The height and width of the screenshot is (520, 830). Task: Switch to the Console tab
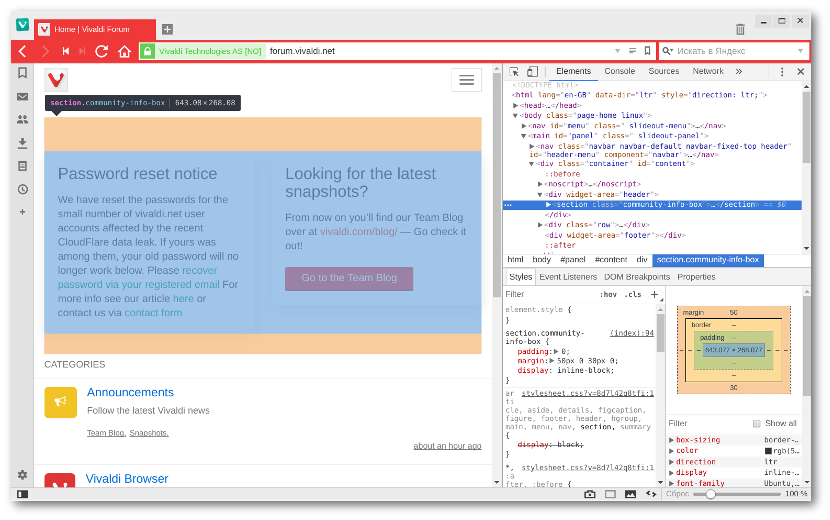coord(619,71)
